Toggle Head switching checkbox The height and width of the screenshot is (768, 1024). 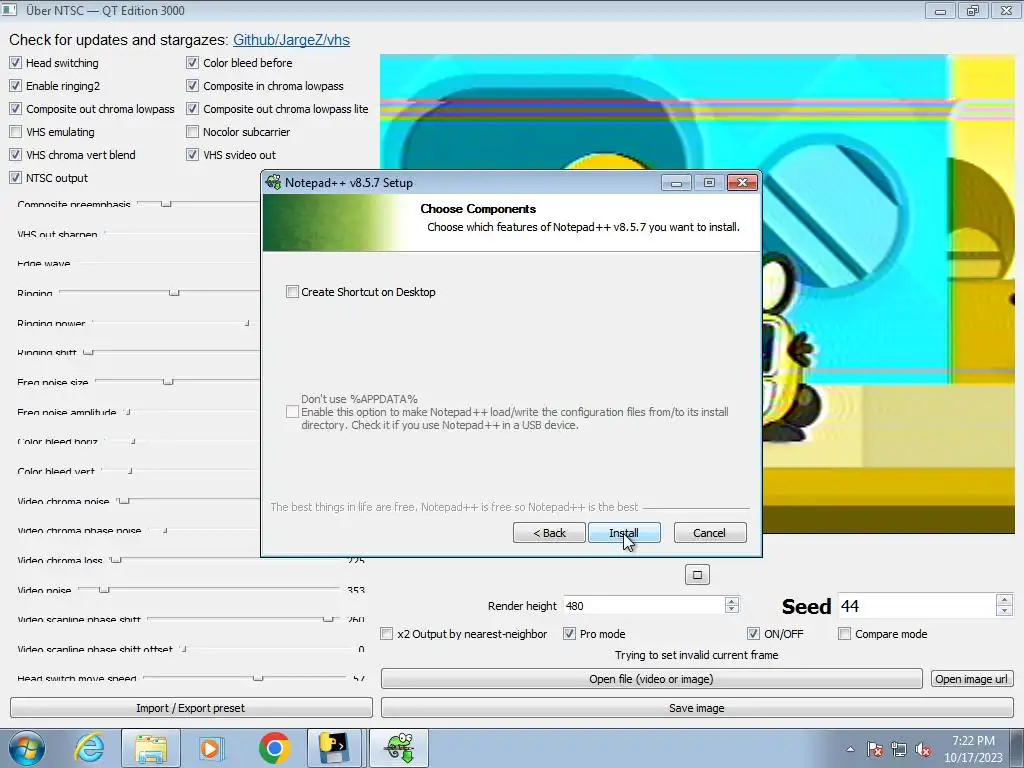(x=16, y=63)
